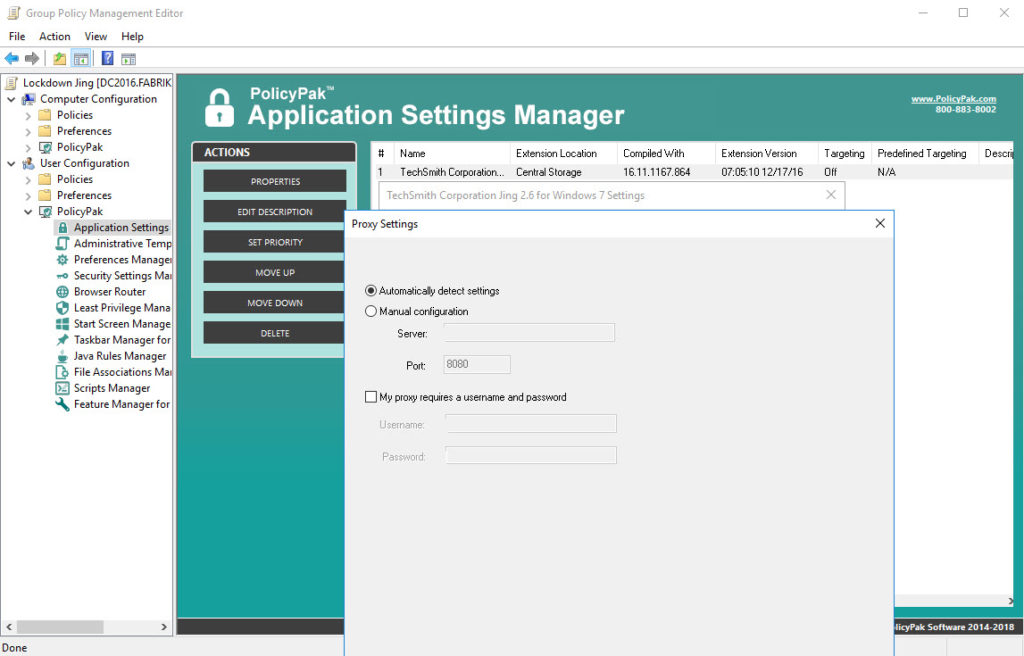The image size is (1024, 656).
Task: Collapse the User Configuration node
Action: [x=11, y=163]
